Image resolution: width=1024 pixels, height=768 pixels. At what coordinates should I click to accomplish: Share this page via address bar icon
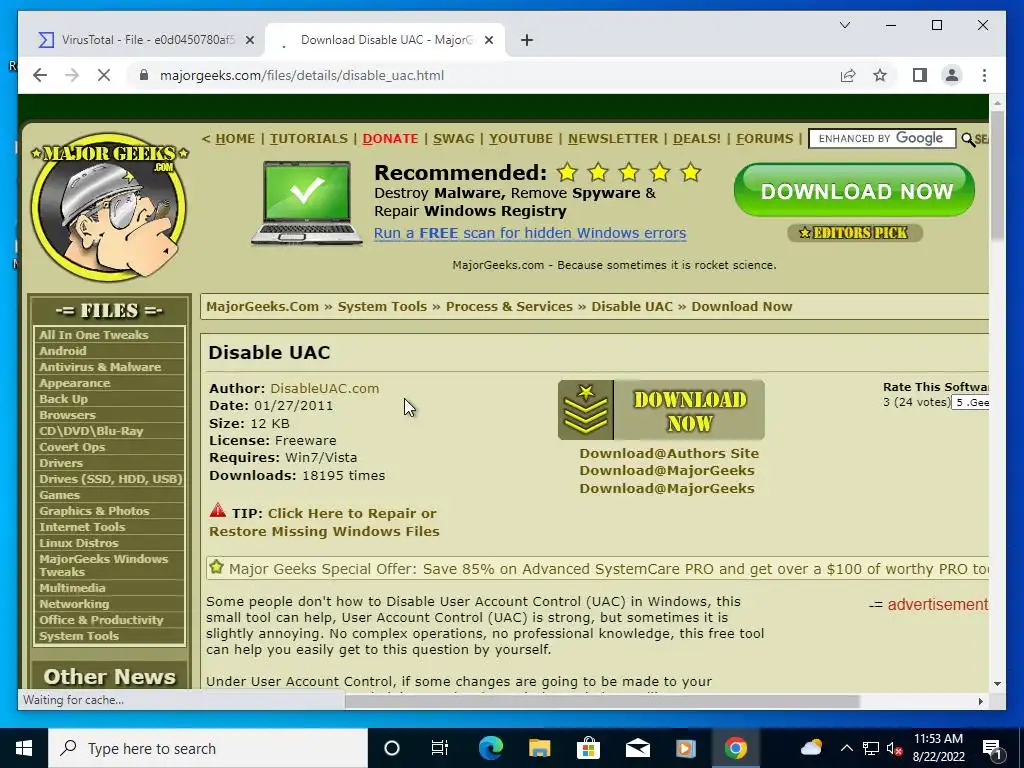(848, 75)
